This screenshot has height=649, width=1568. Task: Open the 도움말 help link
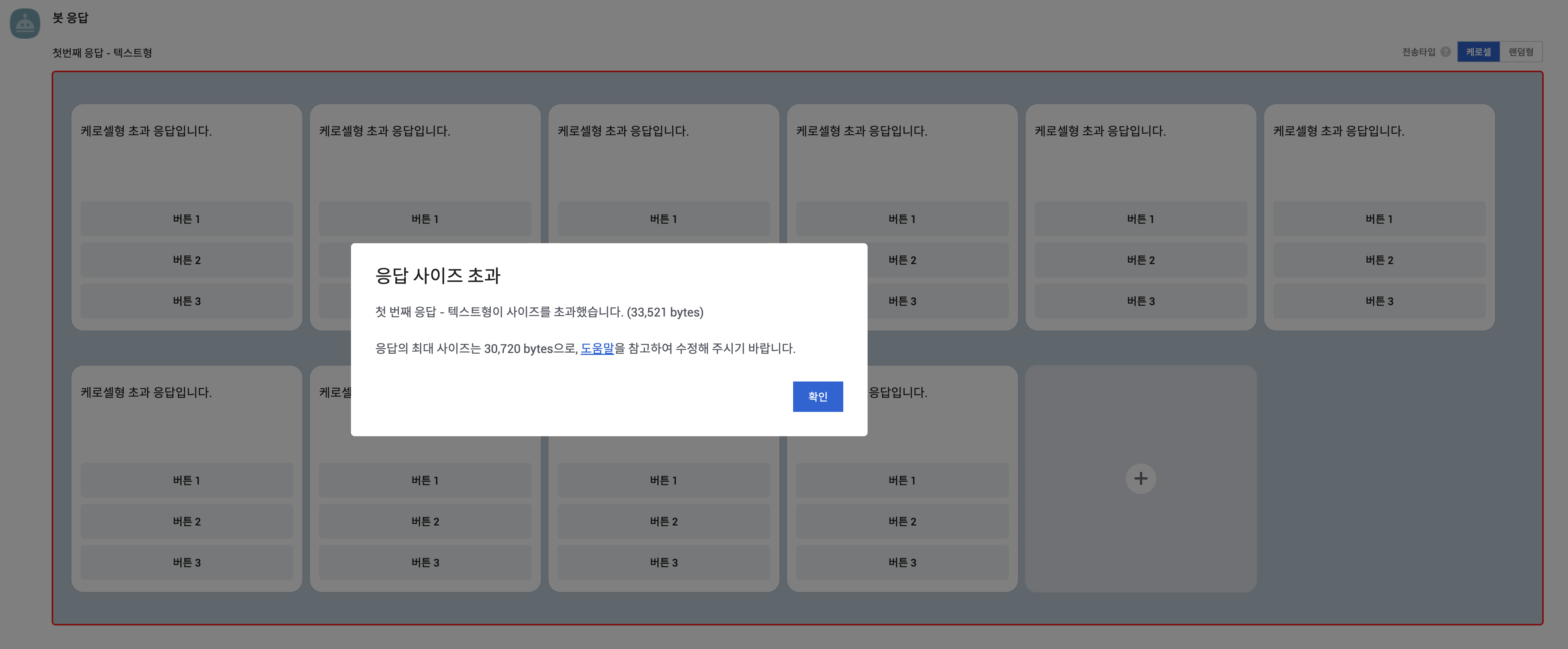596,348
